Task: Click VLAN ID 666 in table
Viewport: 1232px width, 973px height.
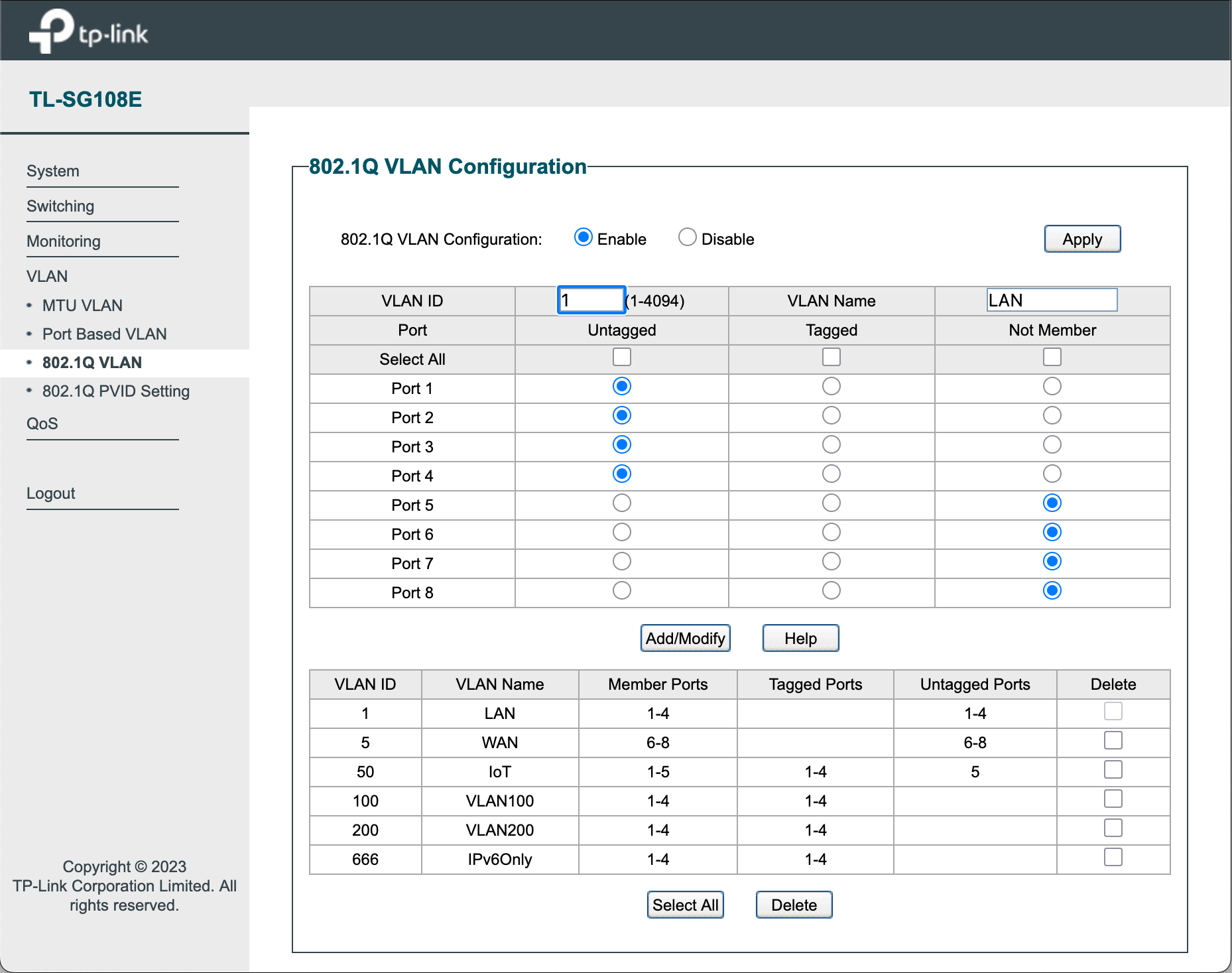Action: coord(365,860)
